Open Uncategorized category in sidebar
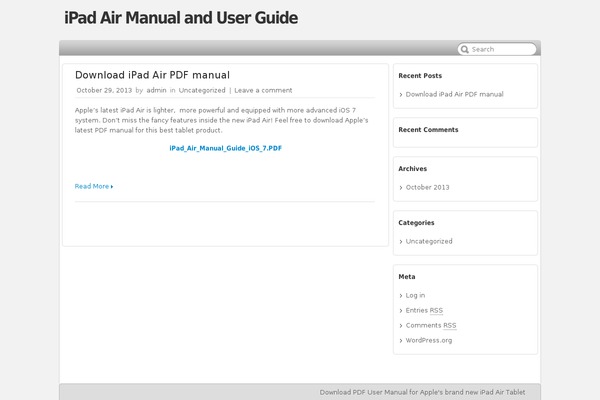 429,241
